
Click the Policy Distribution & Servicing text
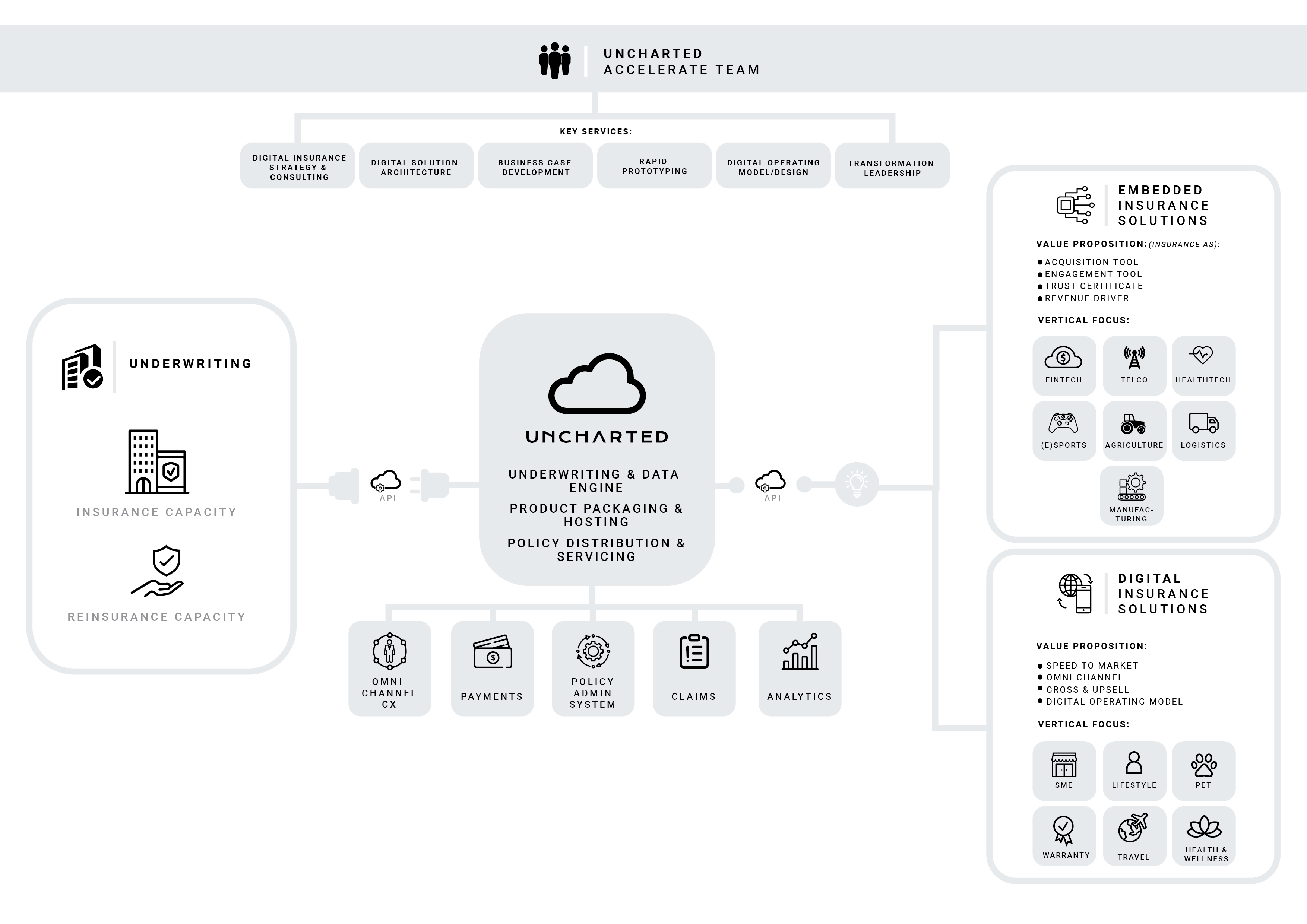click(x=596, y=550)
